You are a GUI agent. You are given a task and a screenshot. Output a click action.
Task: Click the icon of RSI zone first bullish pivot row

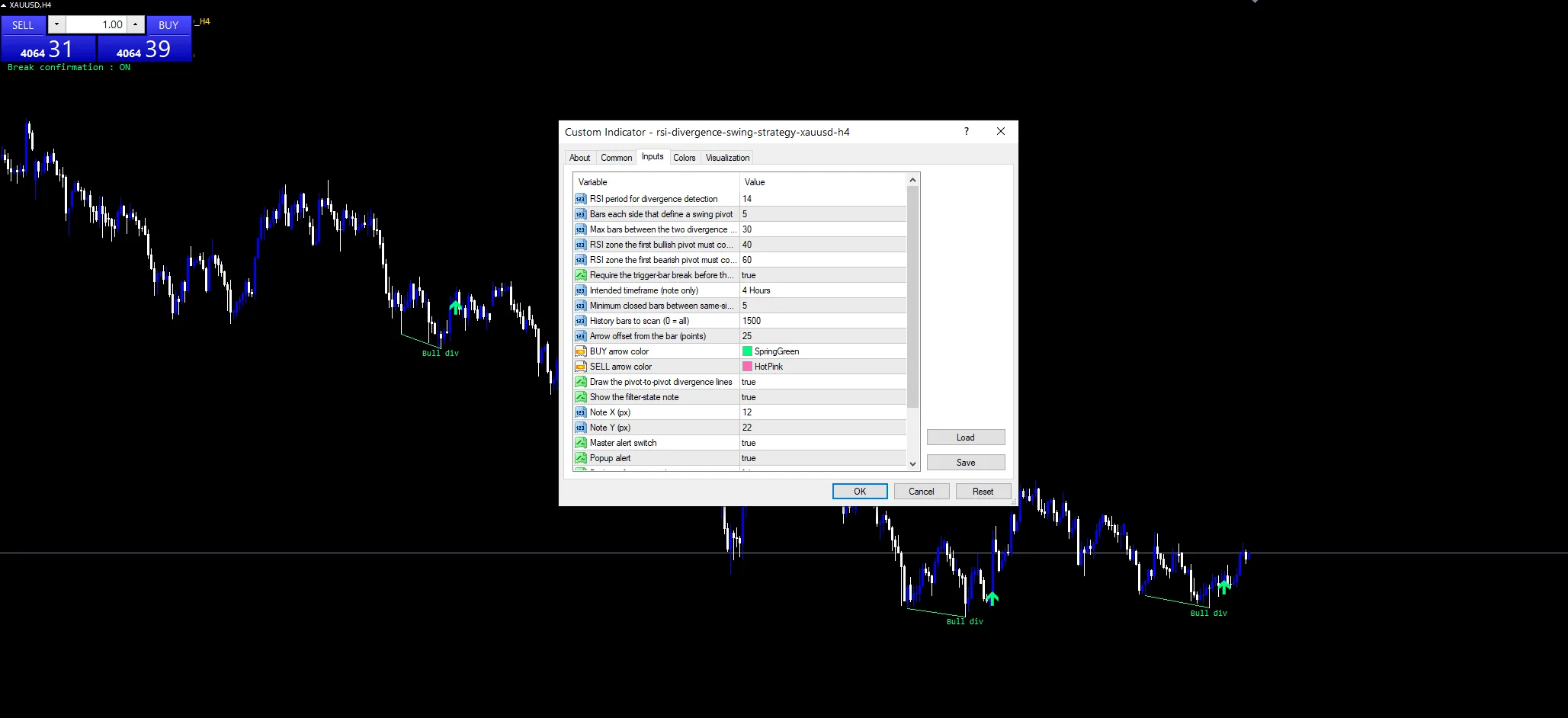(x=581, y=245)
